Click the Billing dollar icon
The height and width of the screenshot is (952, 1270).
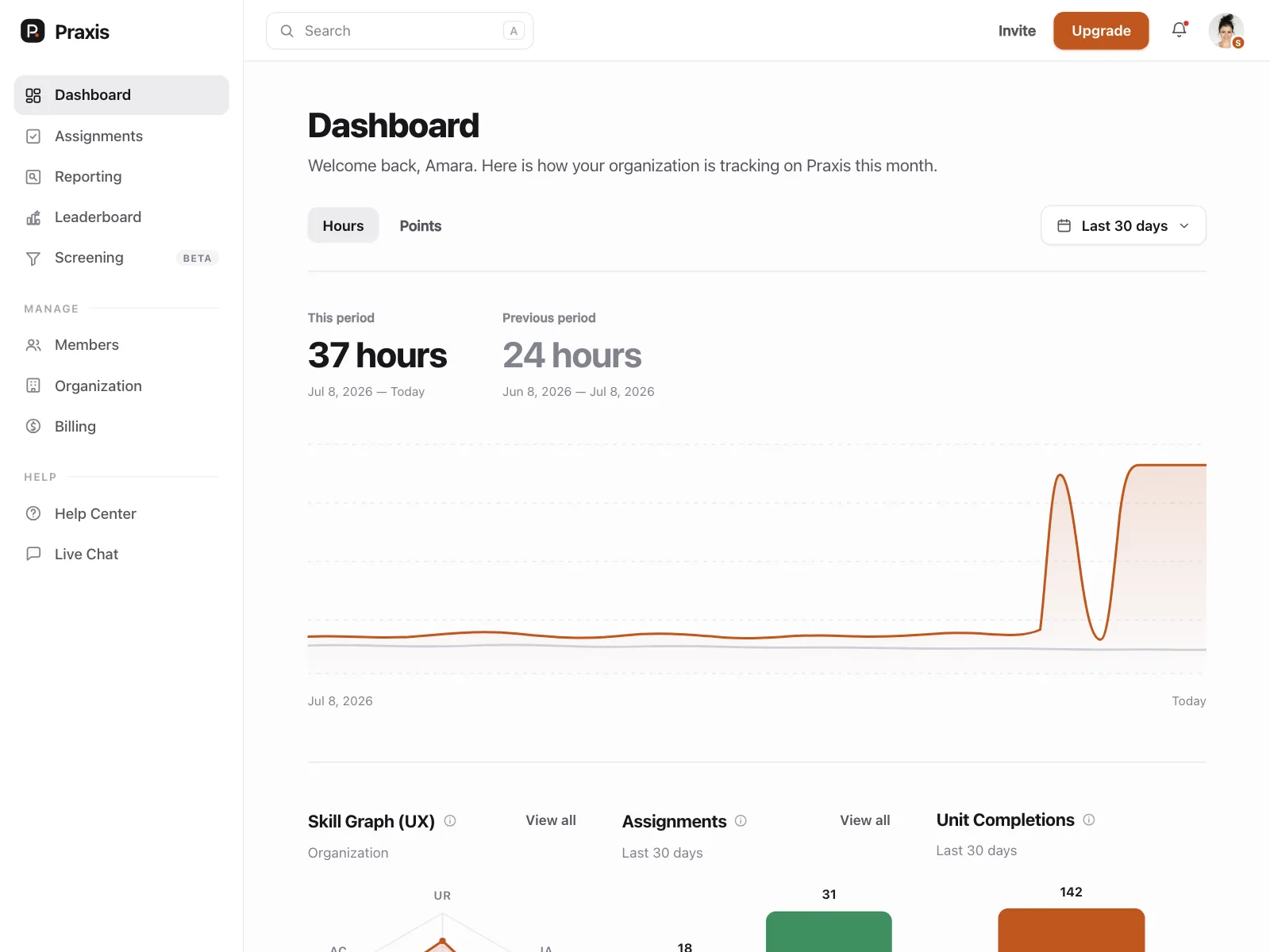point(33,426)
